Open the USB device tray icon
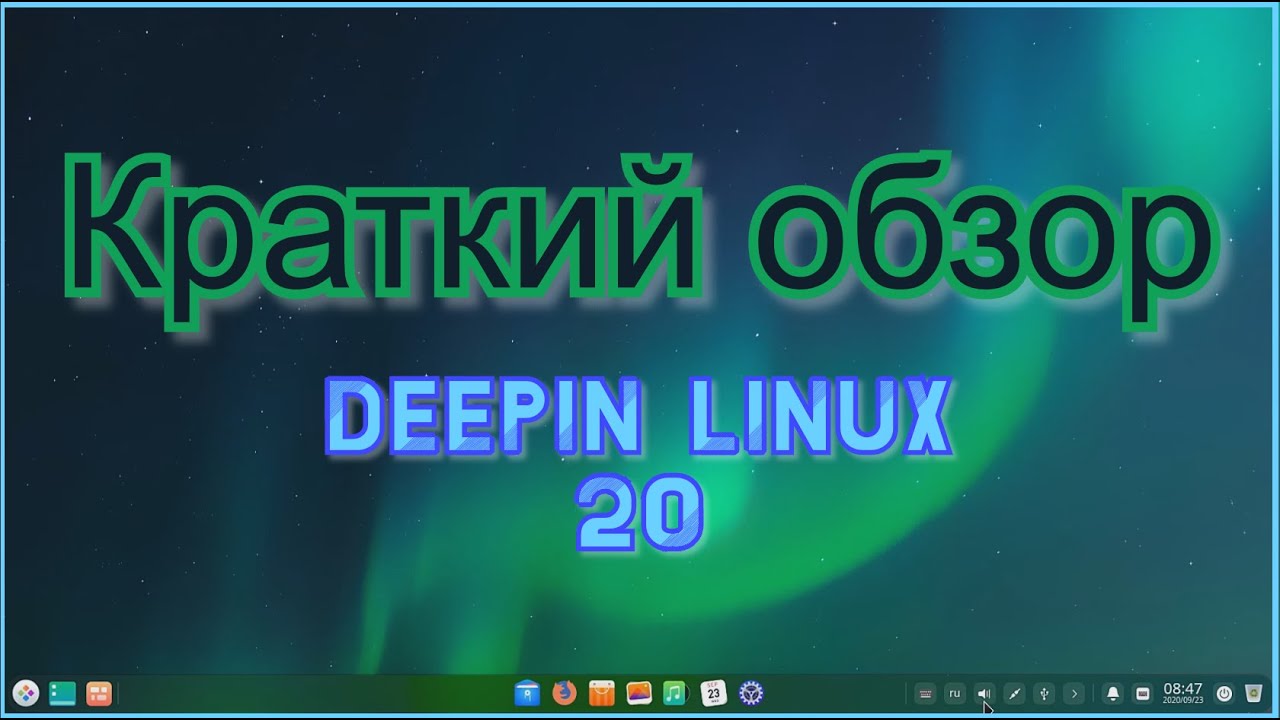The width and height of the screenshot is (1280, 720). tap(1044, 693)
